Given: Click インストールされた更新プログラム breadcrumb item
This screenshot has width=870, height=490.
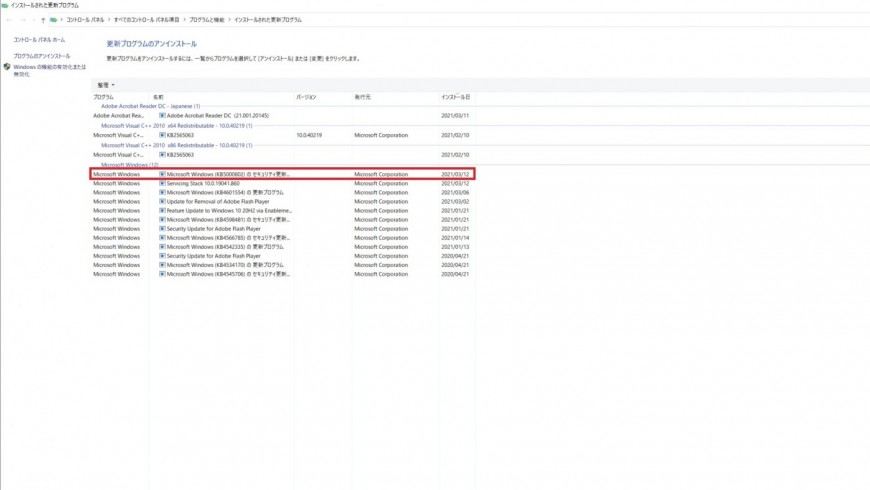Looking at the screenshot, I should (x=268, y=20).
